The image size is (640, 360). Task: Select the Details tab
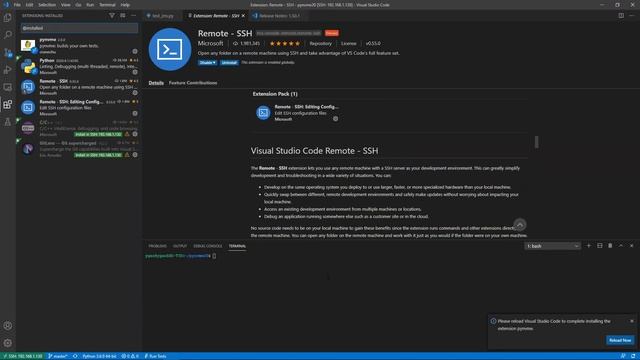pyautogui.click(x=156, y=83)
